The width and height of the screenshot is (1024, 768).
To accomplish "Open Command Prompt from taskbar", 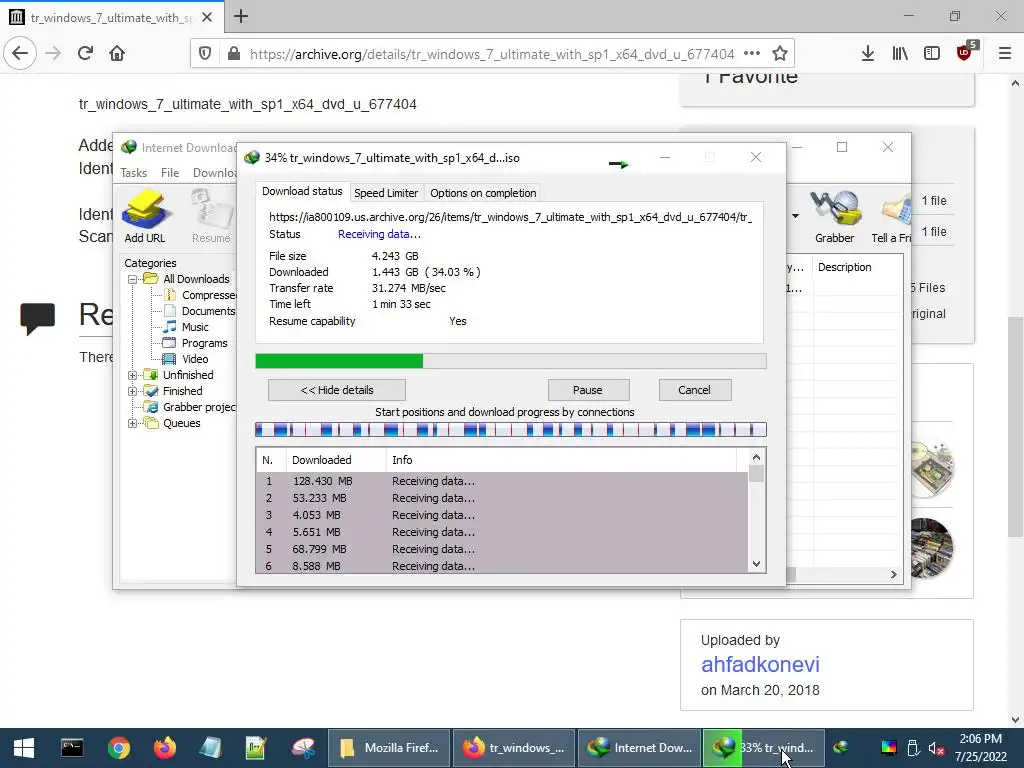I will pyautogui.click(x=72, y=748).
